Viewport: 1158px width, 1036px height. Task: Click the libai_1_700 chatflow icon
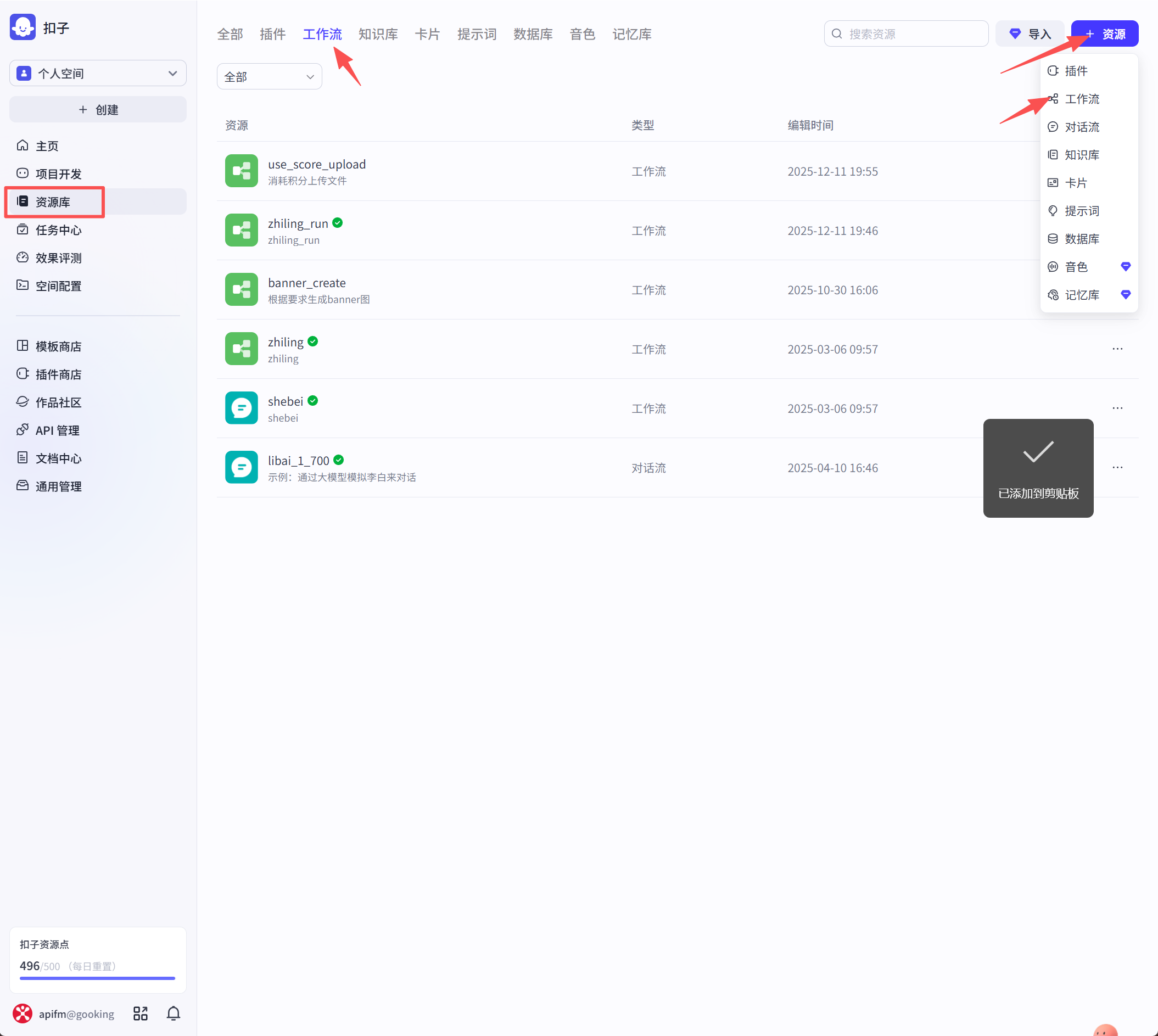(x=242, y=467)
